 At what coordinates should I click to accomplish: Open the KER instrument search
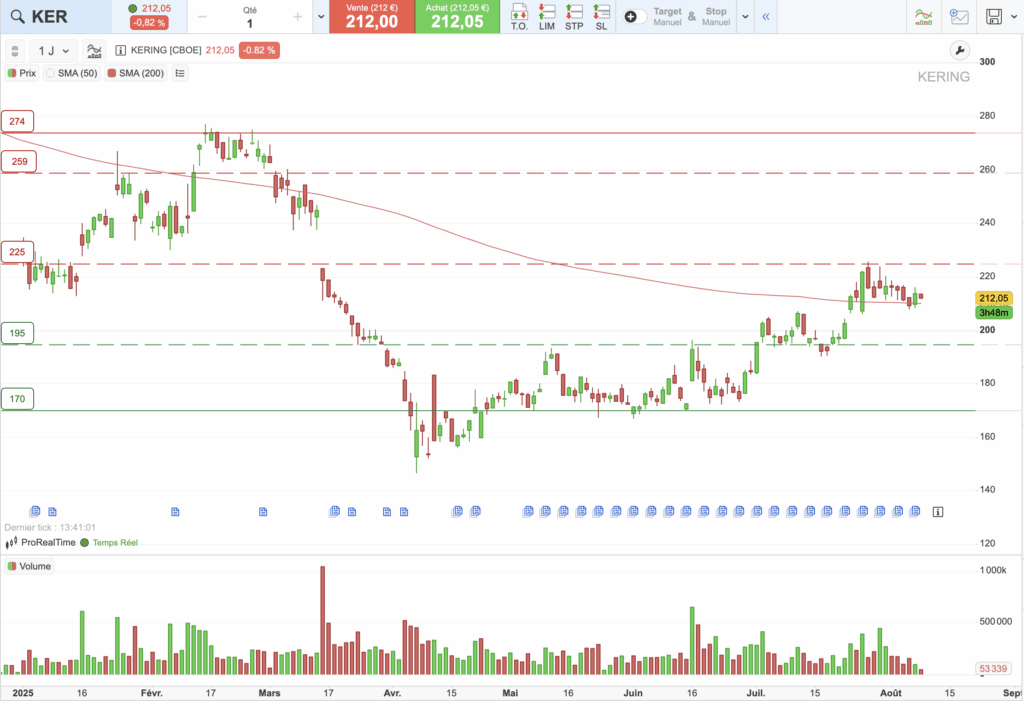[x=55, y=16]
